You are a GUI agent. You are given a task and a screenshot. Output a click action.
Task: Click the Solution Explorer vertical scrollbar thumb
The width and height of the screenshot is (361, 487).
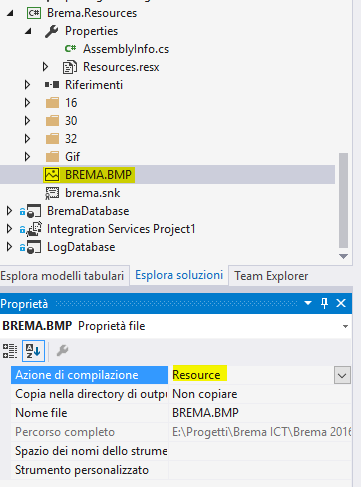[x=343, y=201]
